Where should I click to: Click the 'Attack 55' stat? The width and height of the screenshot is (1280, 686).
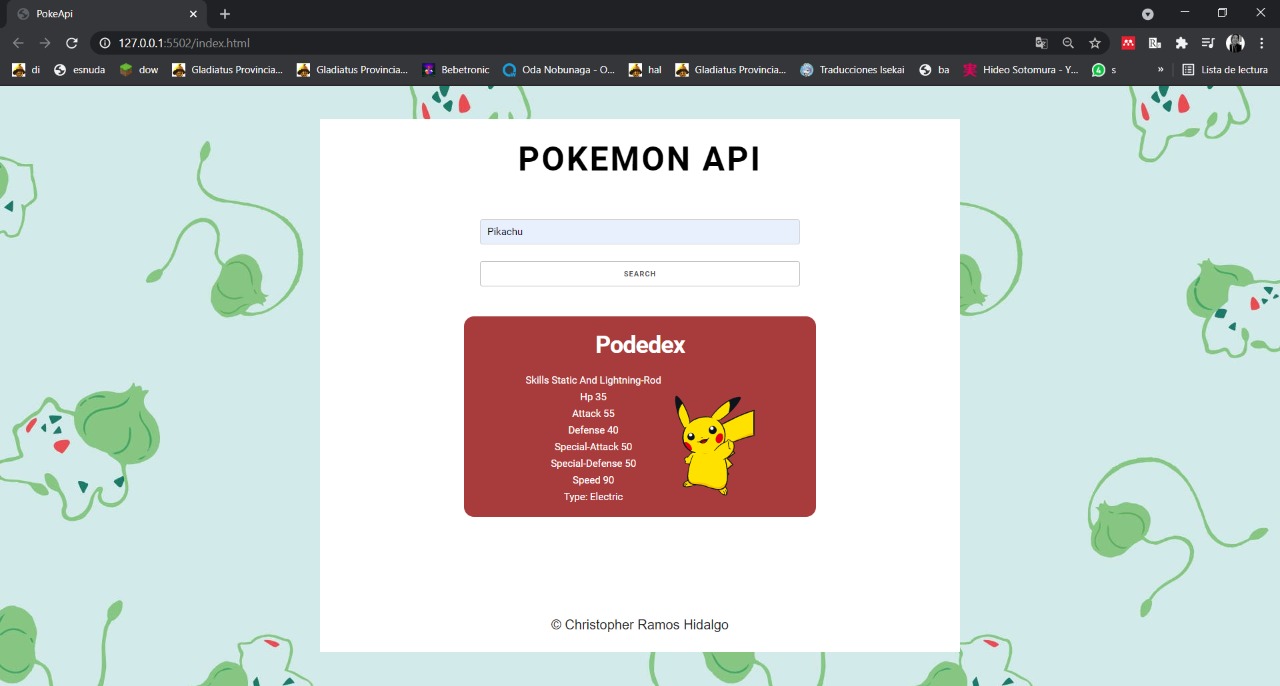593,414
